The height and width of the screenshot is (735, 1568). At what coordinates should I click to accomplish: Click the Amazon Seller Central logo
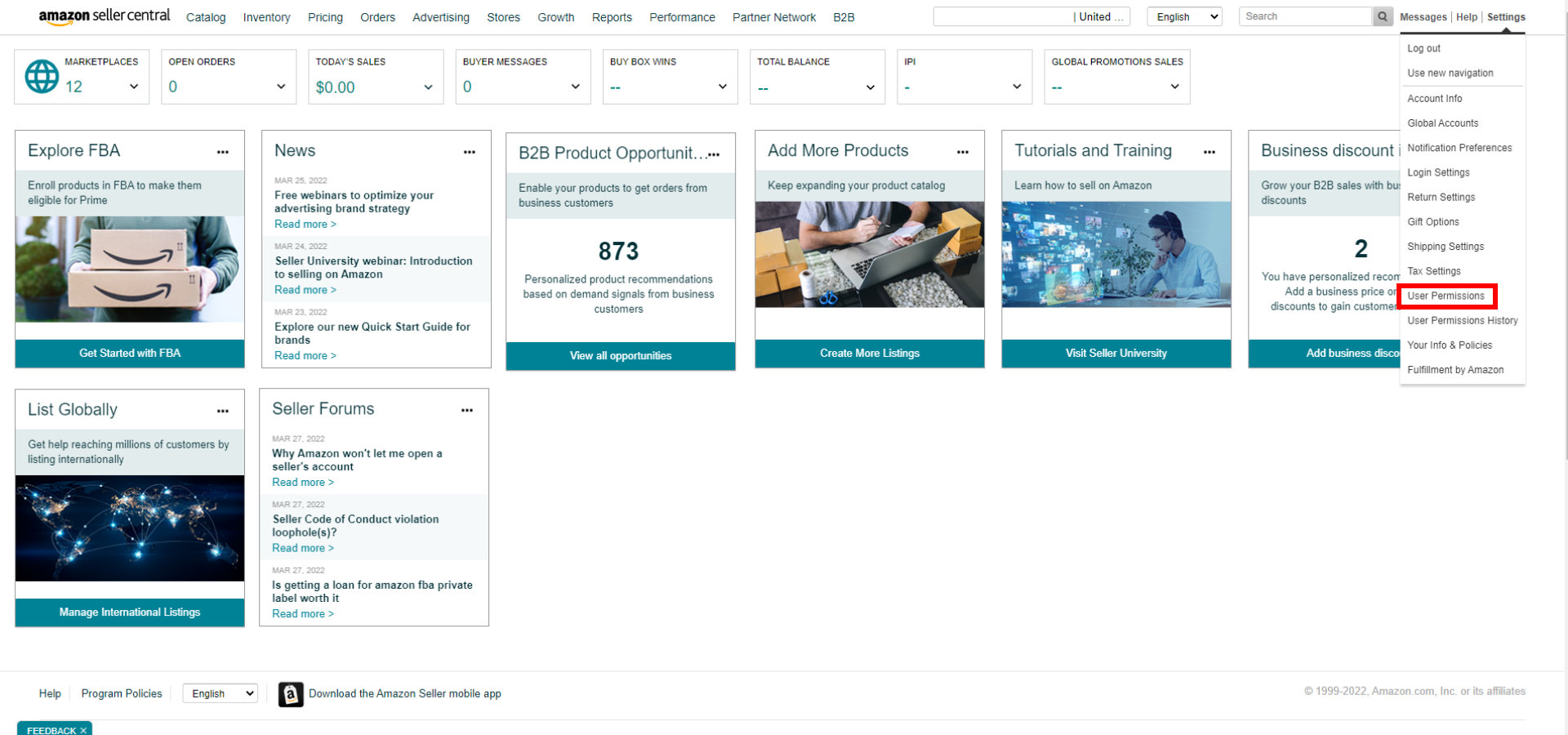pyautogui.click(x=105, y=16)
